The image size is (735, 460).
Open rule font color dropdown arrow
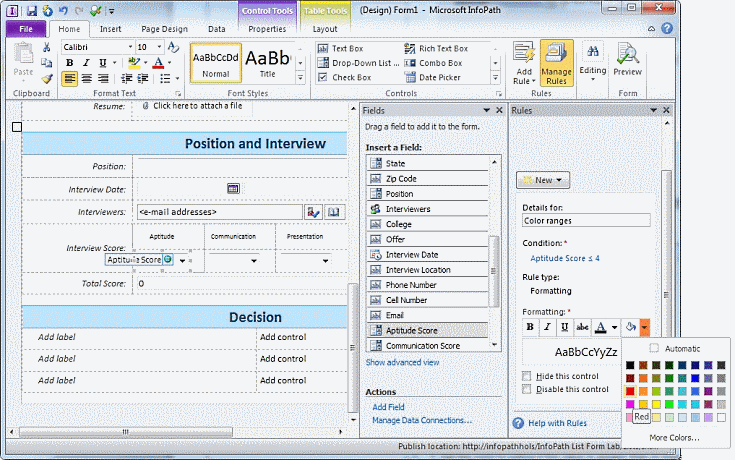614,327
